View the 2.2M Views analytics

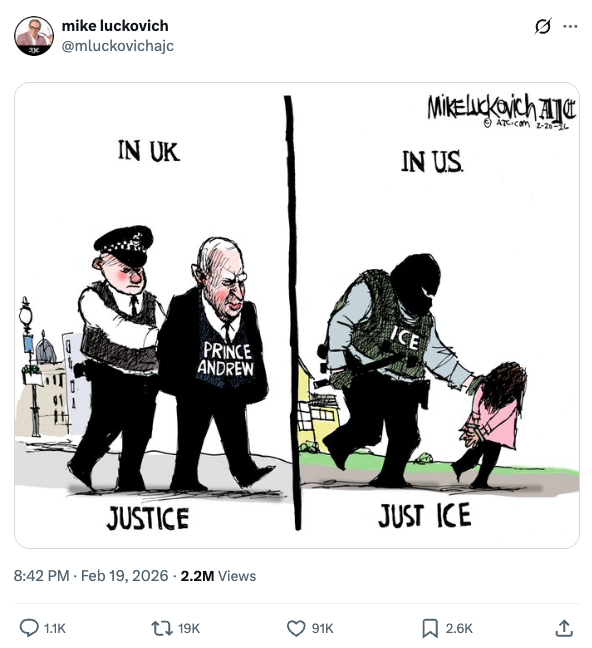click(218, 576)
